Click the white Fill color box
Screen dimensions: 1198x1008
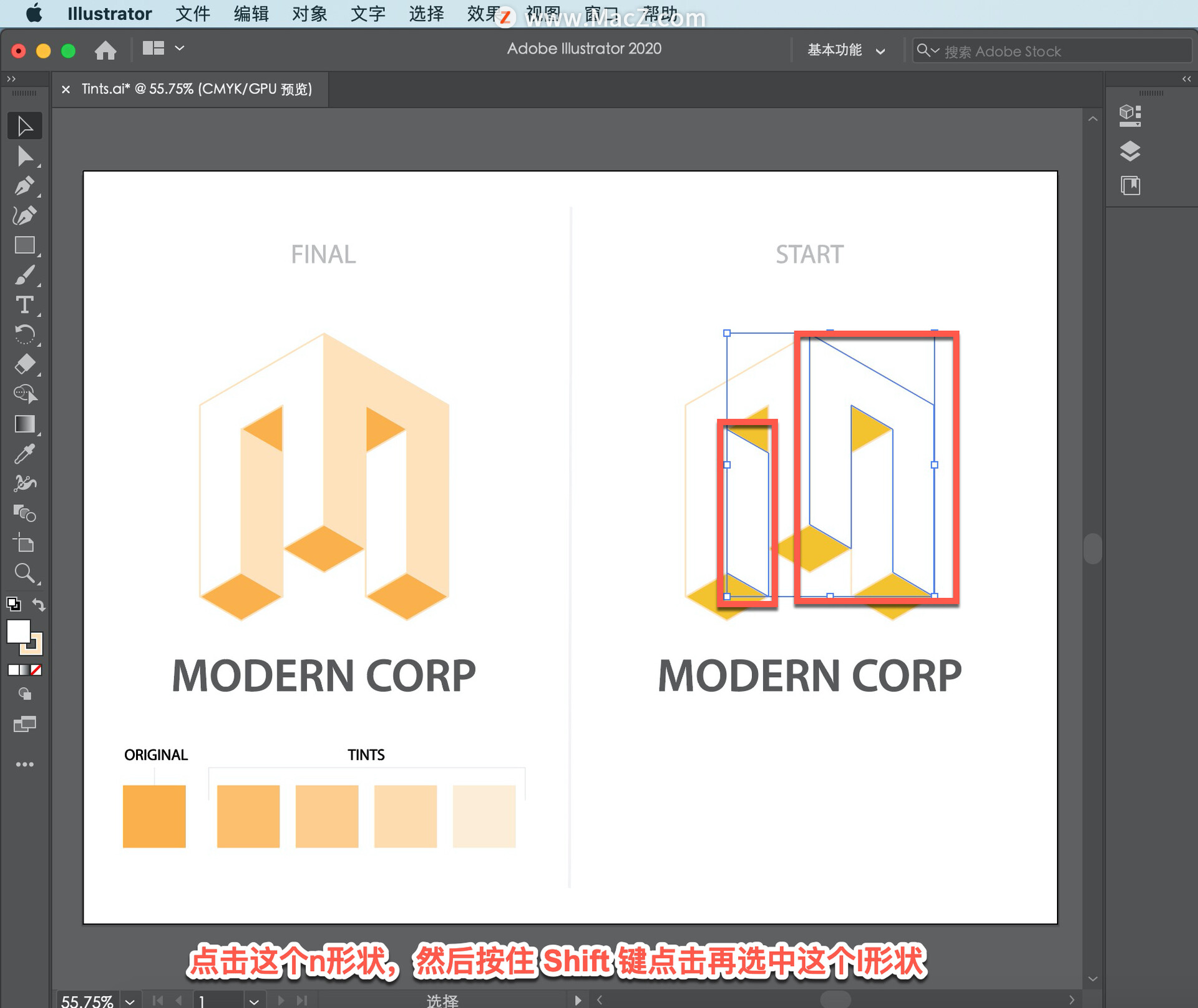coord(18,632)
